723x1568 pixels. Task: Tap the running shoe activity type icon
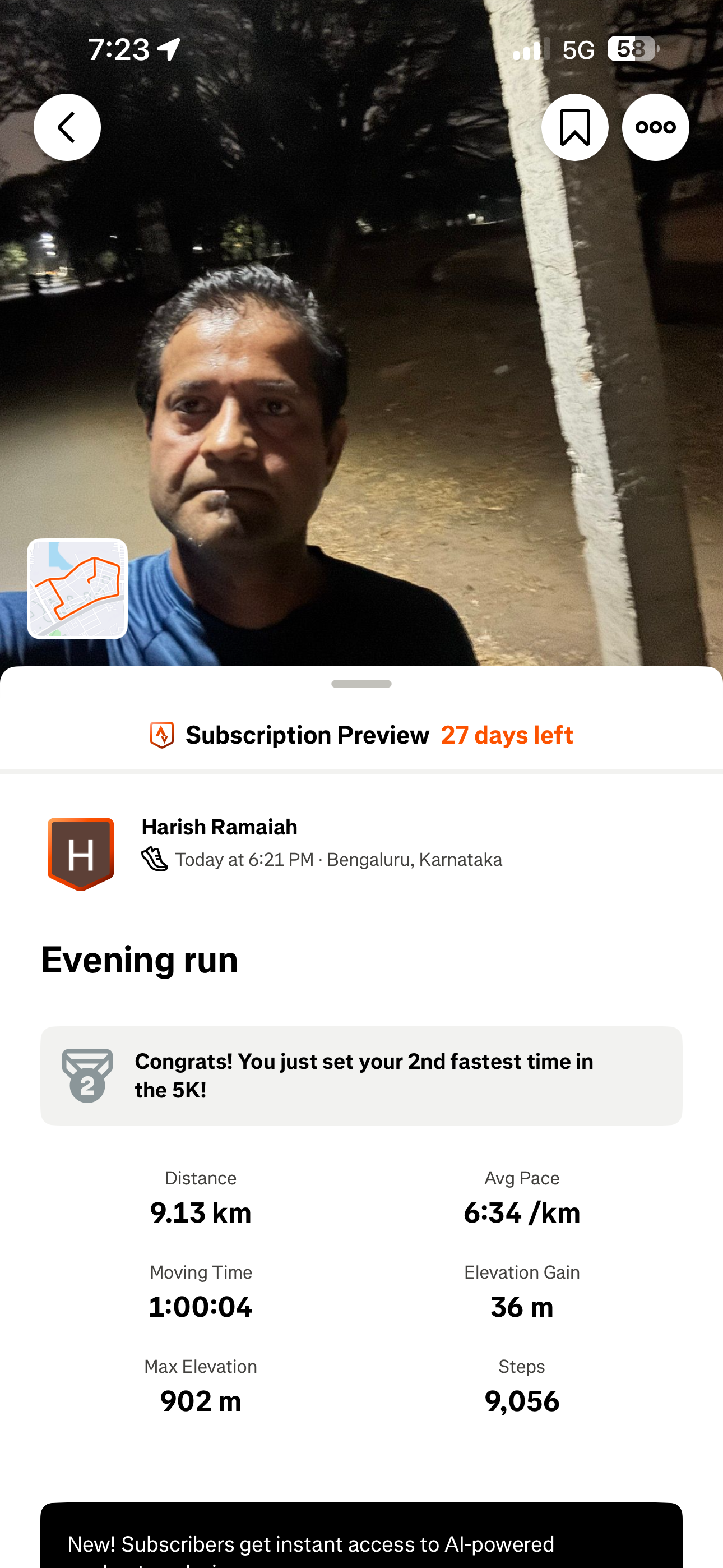pyautogui.click(x=155, y=860)
